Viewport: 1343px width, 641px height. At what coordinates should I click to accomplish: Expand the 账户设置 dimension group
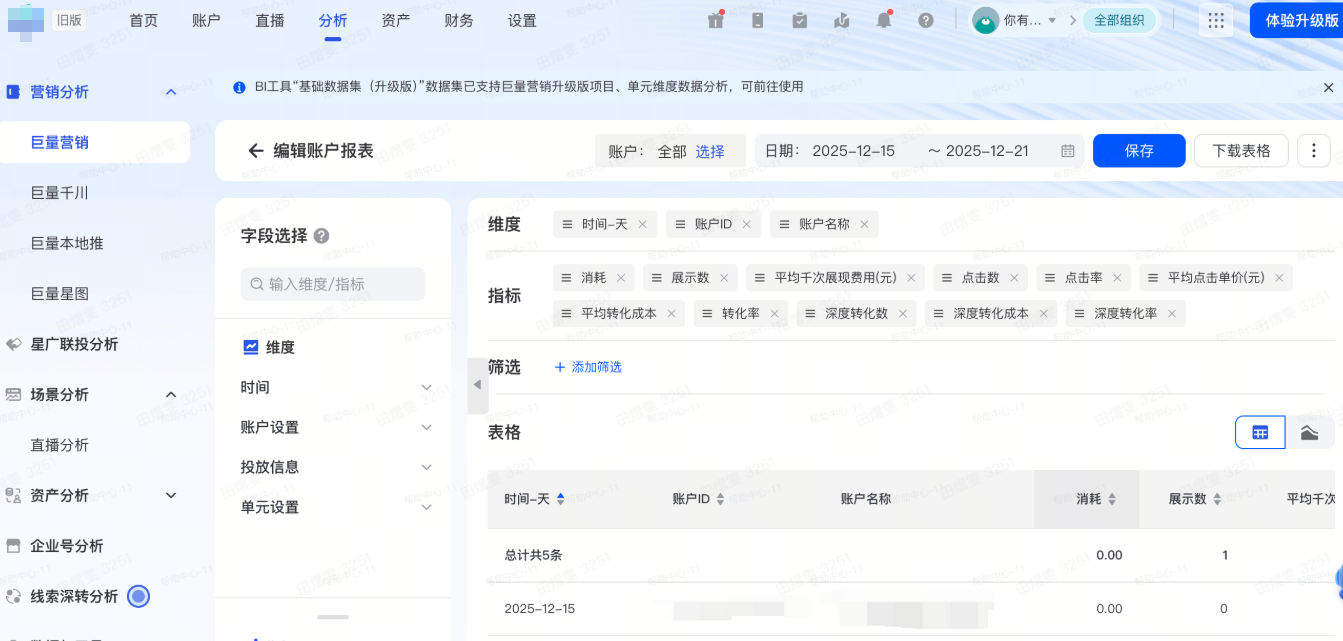click(426, 428)
